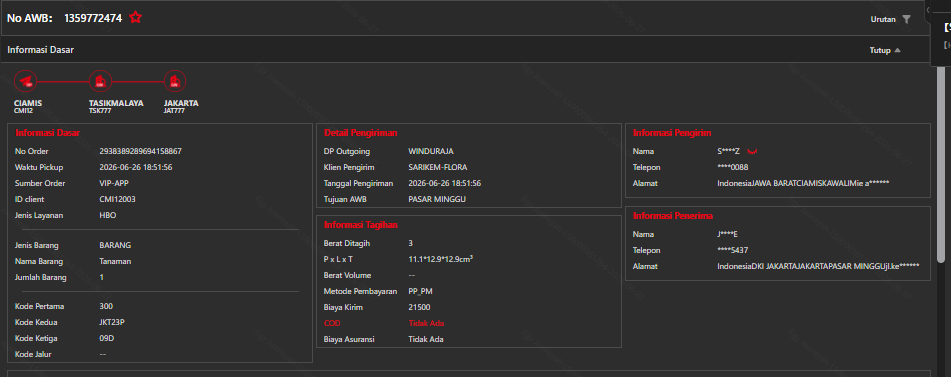951x377 pixels.
Task: Click recipient name J****E
Action: click(728, 234)
